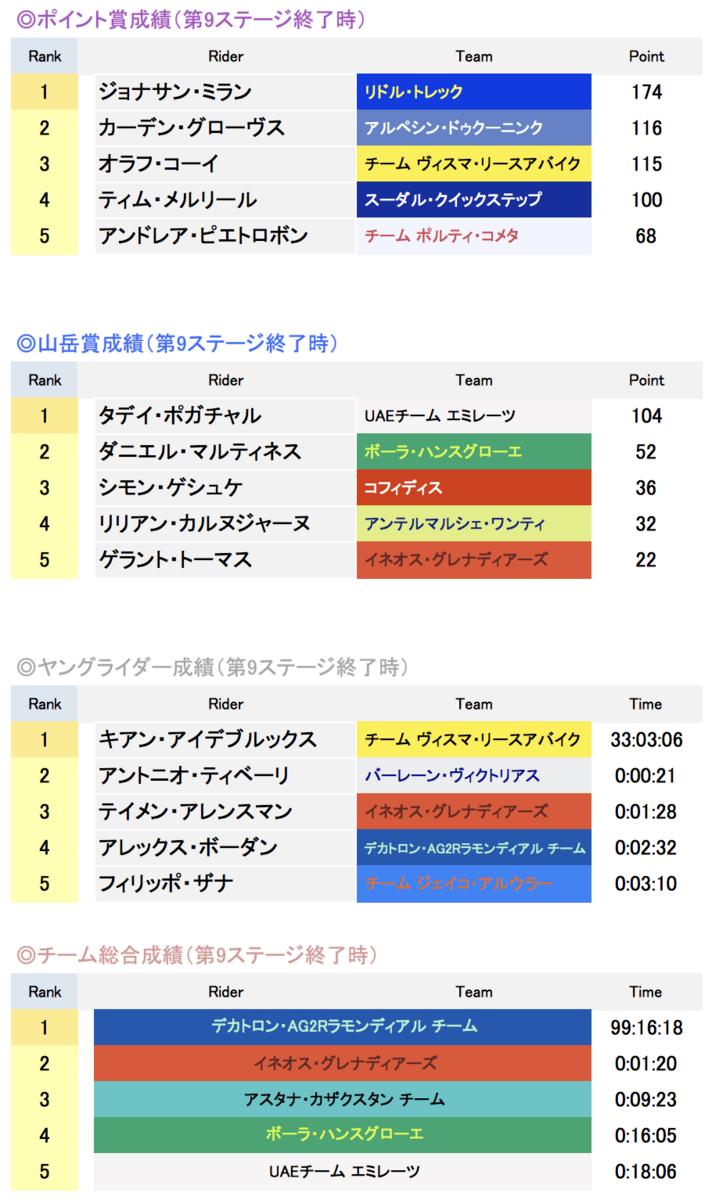Click the point value 174
This screenshot has width=712, height=1200.
tap(647, 92)
